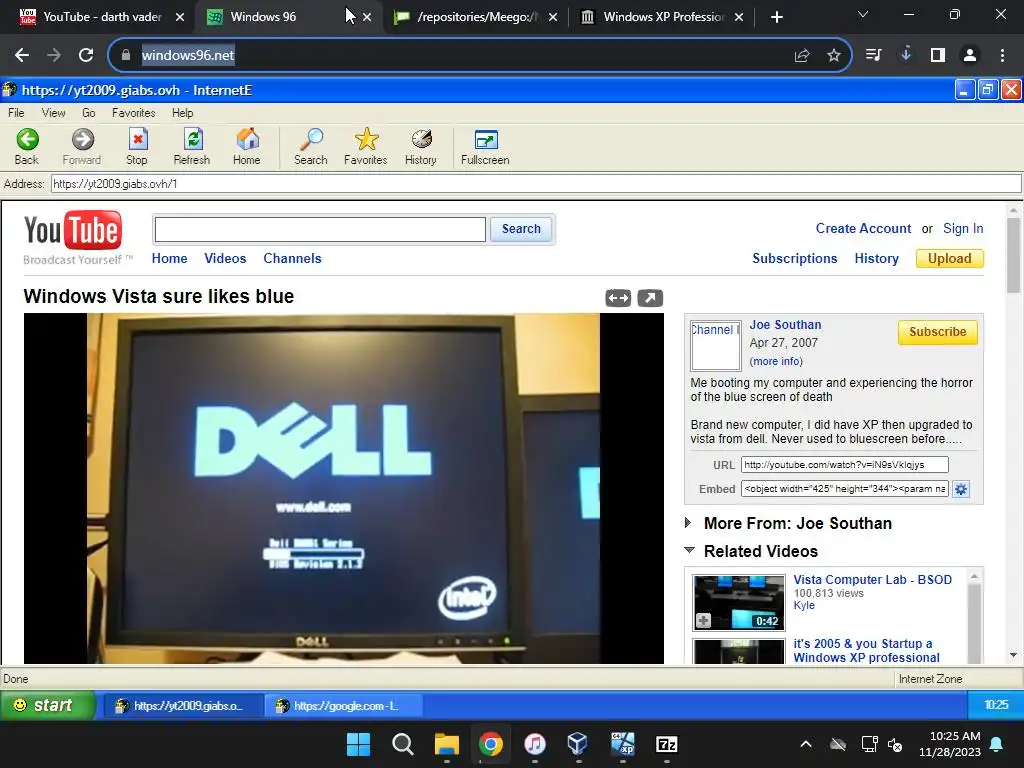Expand description with (more info)
1024x768 pixels.
[x=776, y=361]
